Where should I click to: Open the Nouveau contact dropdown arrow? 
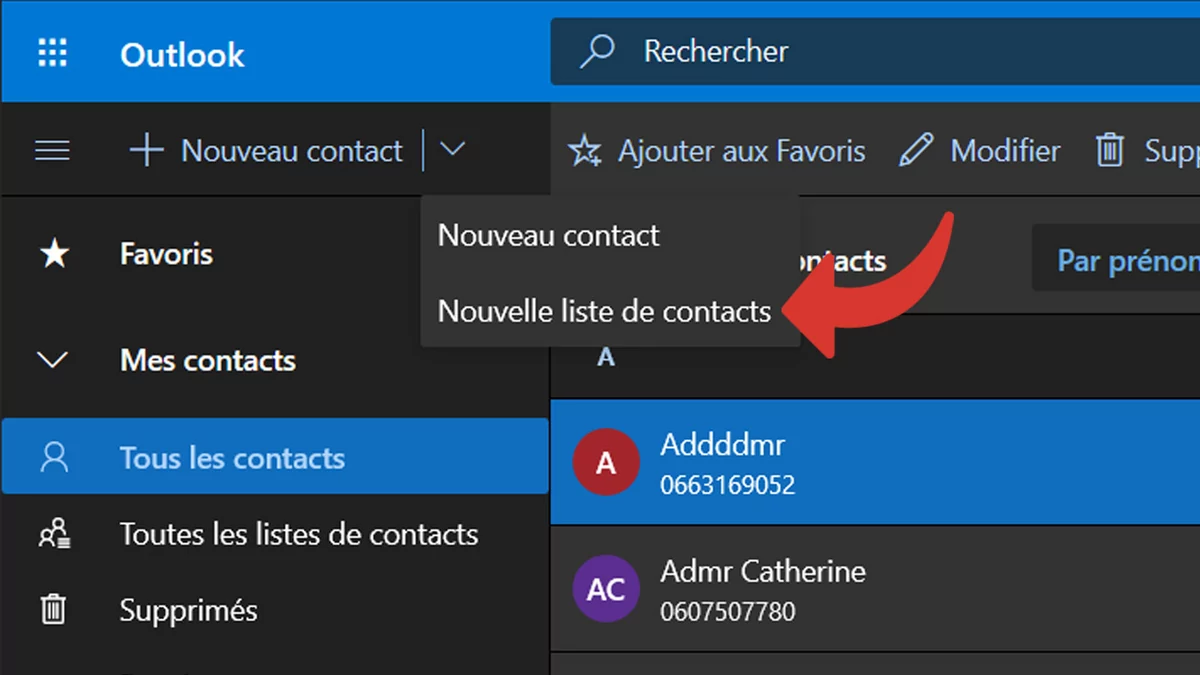[x=453, y=150]
